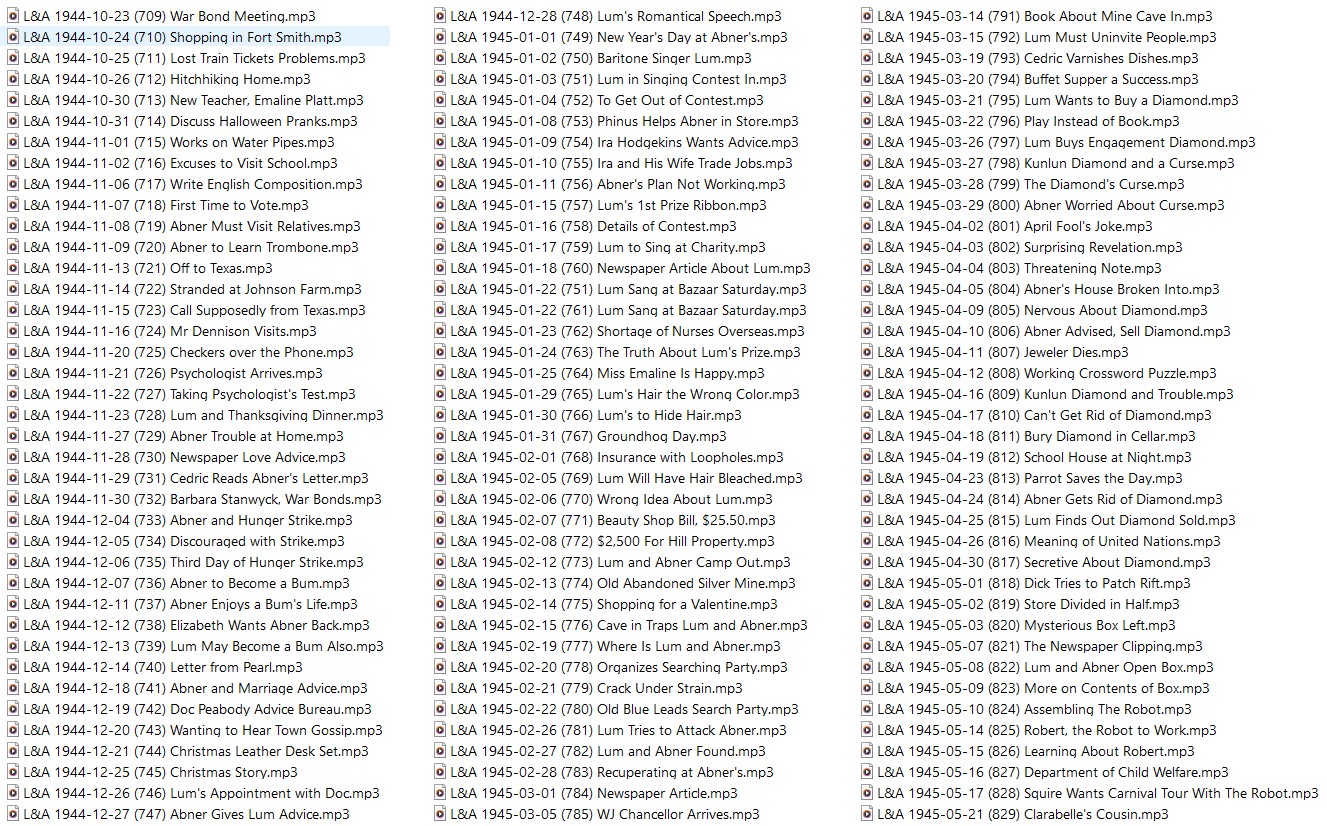Select the Hitchhiking Home.mp3 file
Image resolution: width=1327 pixels, height=826 pixels.
[167, 79]
